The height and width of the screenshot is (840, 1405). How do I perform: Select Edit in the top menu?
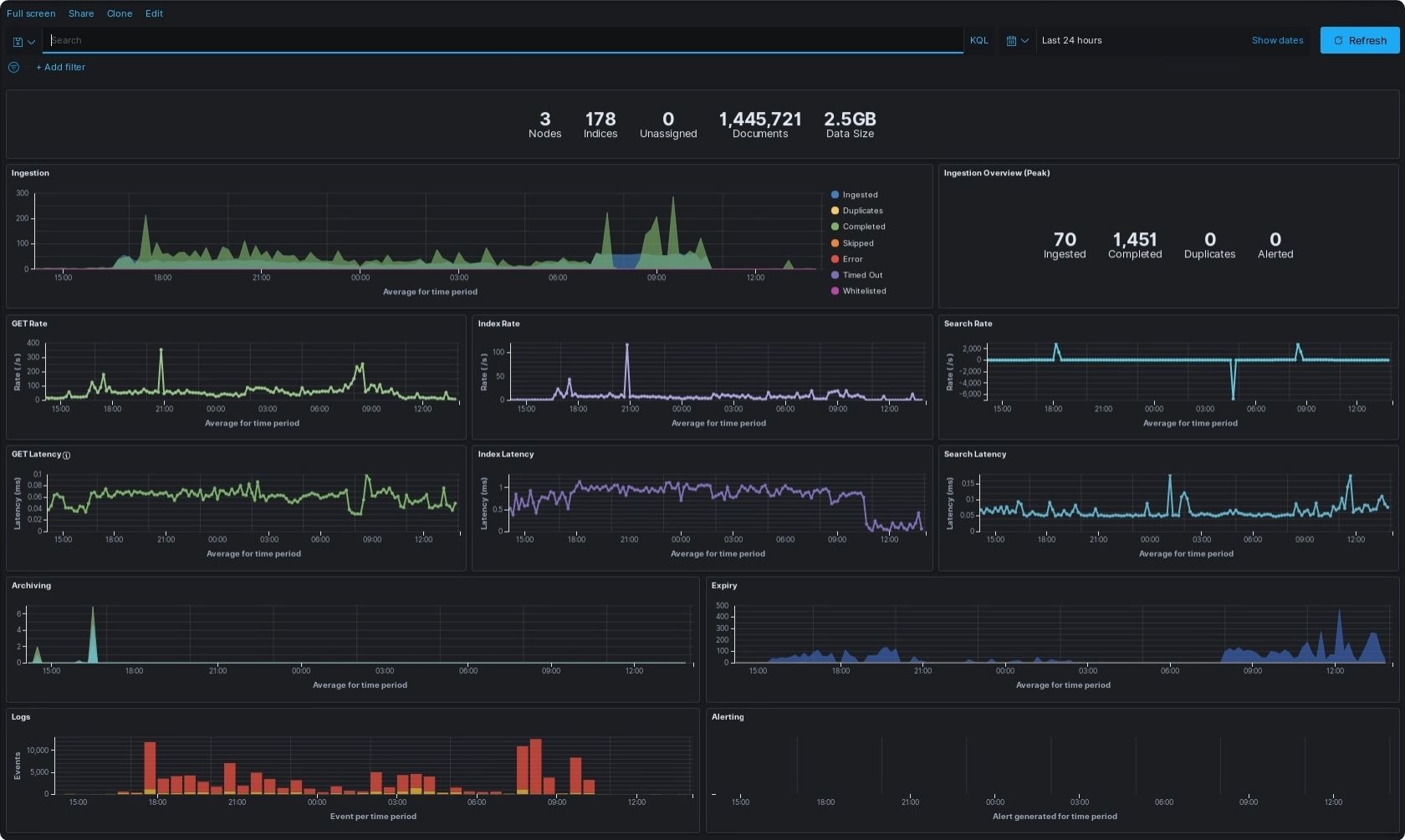154,13
